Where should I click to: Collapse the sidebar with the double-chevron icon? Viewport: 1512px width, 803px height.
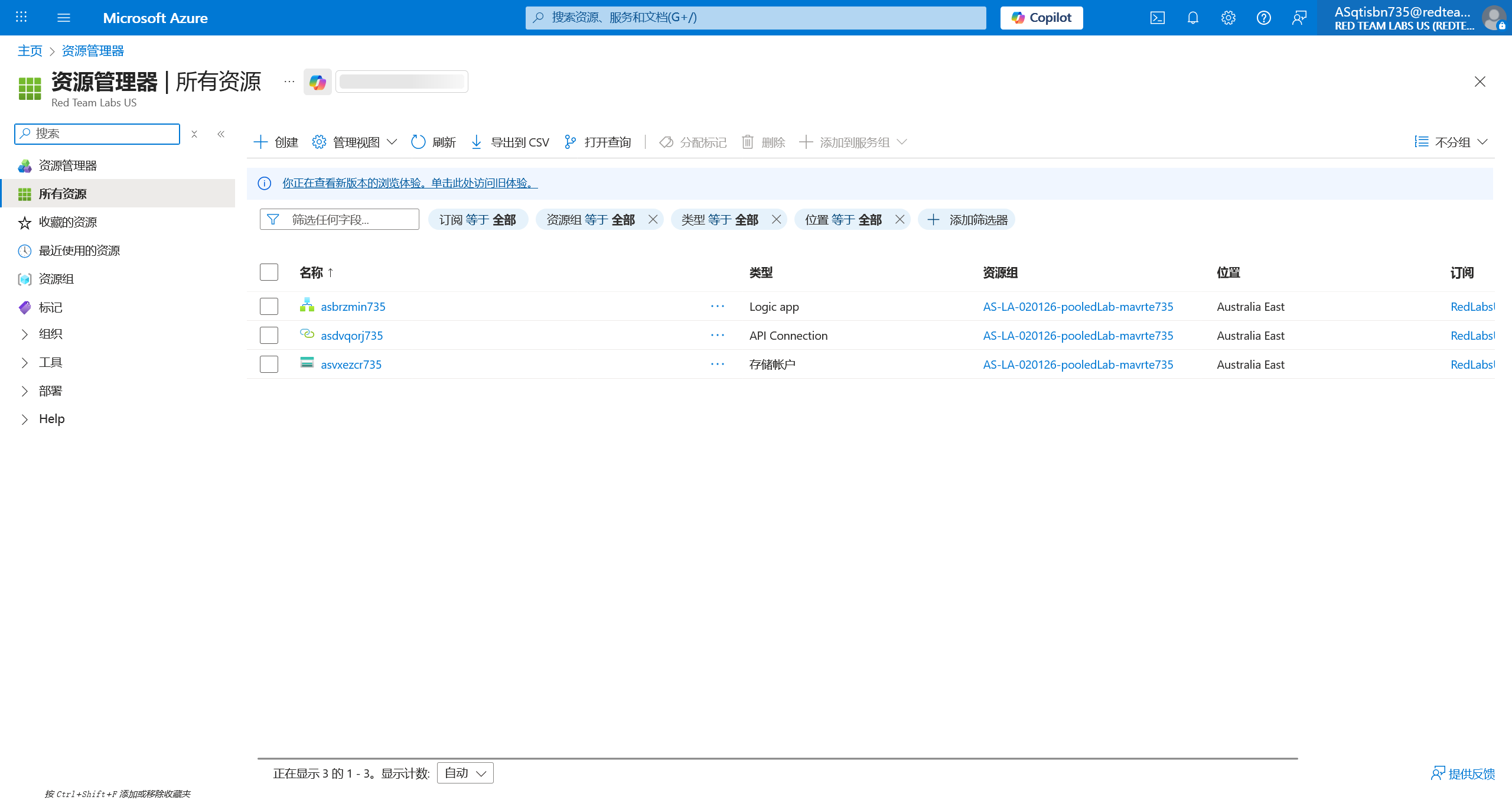(221, 134)
